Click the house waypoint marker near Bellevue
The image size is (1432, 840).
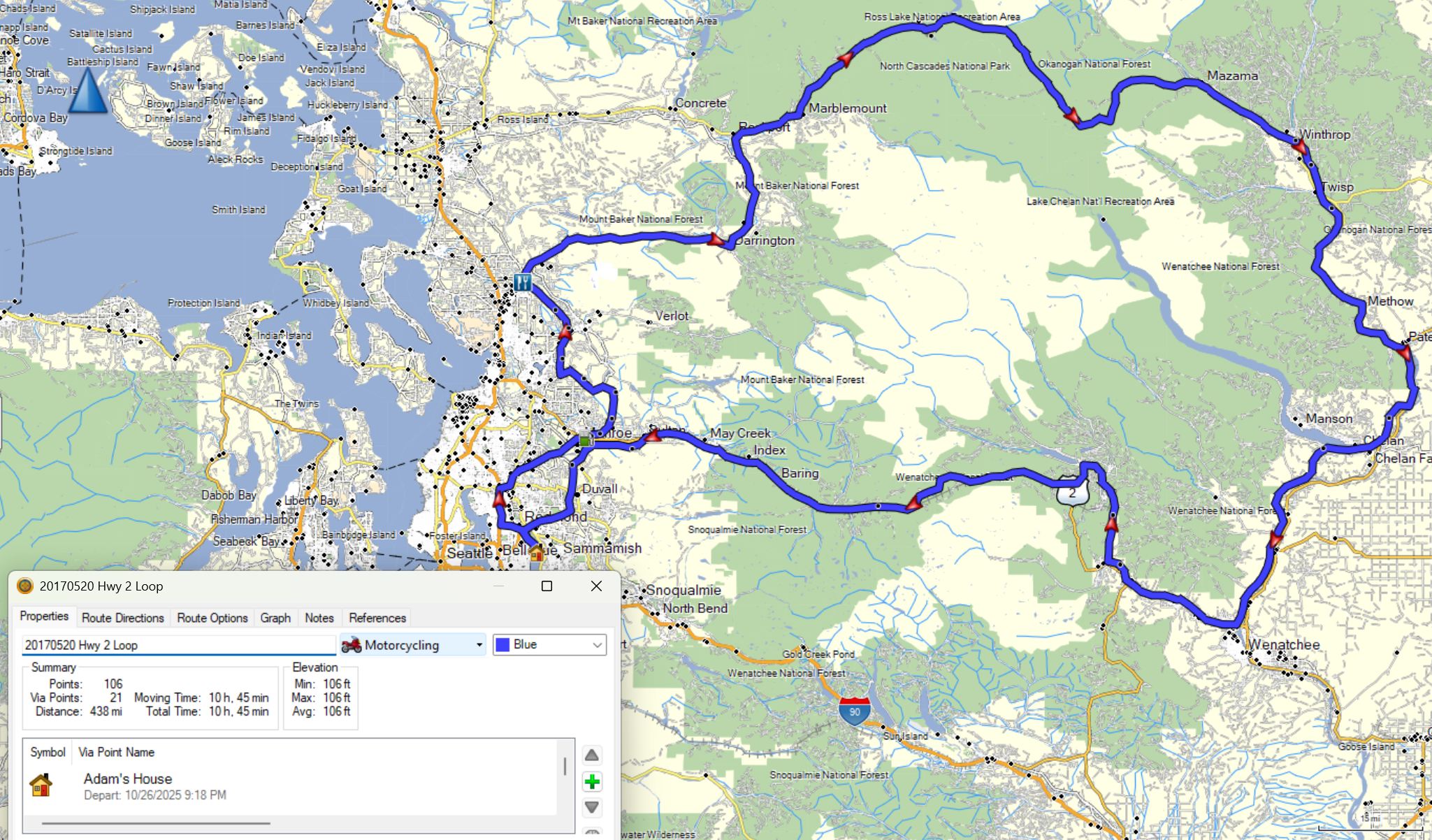tap(537, 553)
